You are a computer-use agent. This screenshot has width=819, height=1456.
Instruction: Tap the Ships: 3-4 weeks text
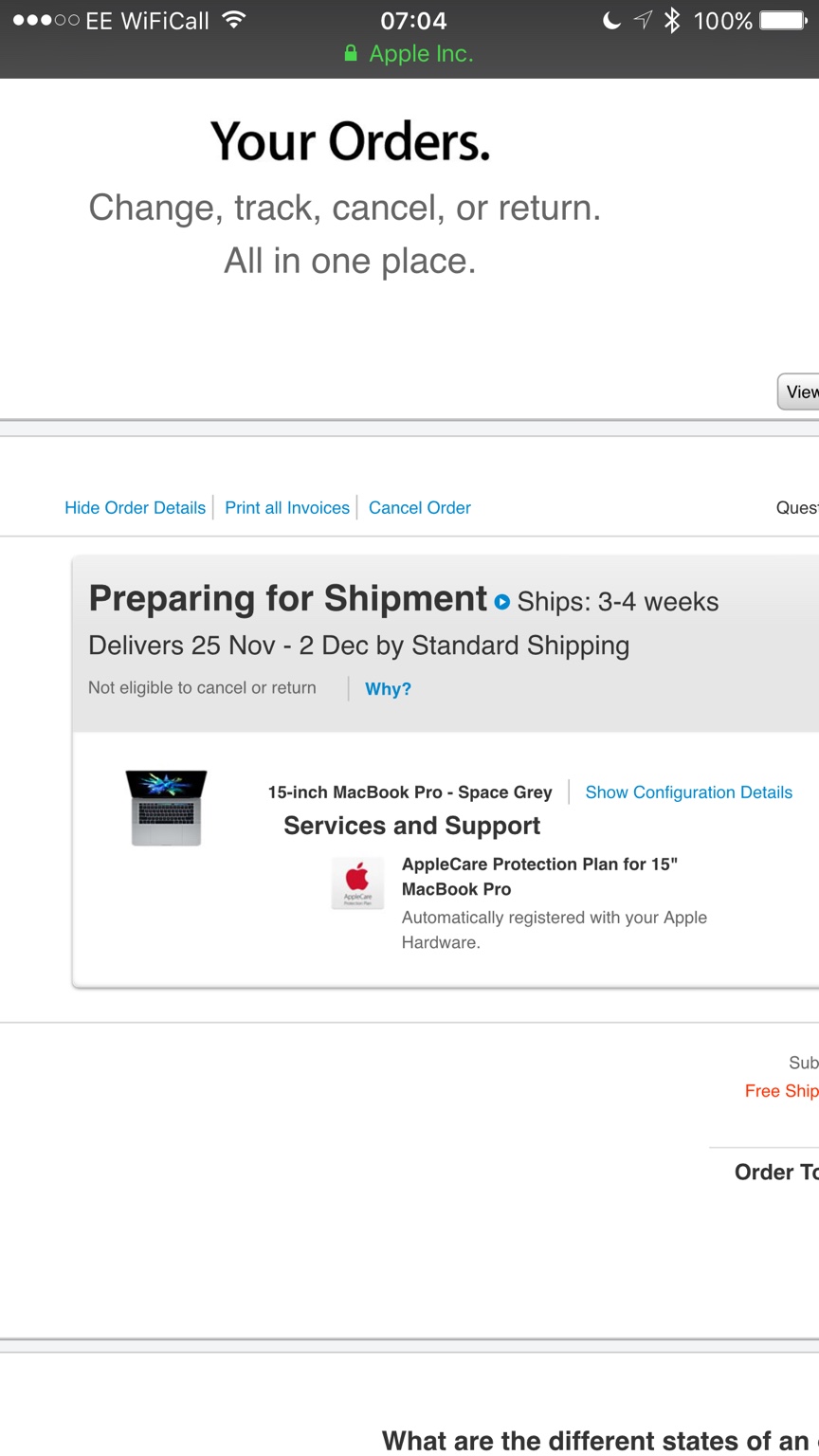pos(618,602)
